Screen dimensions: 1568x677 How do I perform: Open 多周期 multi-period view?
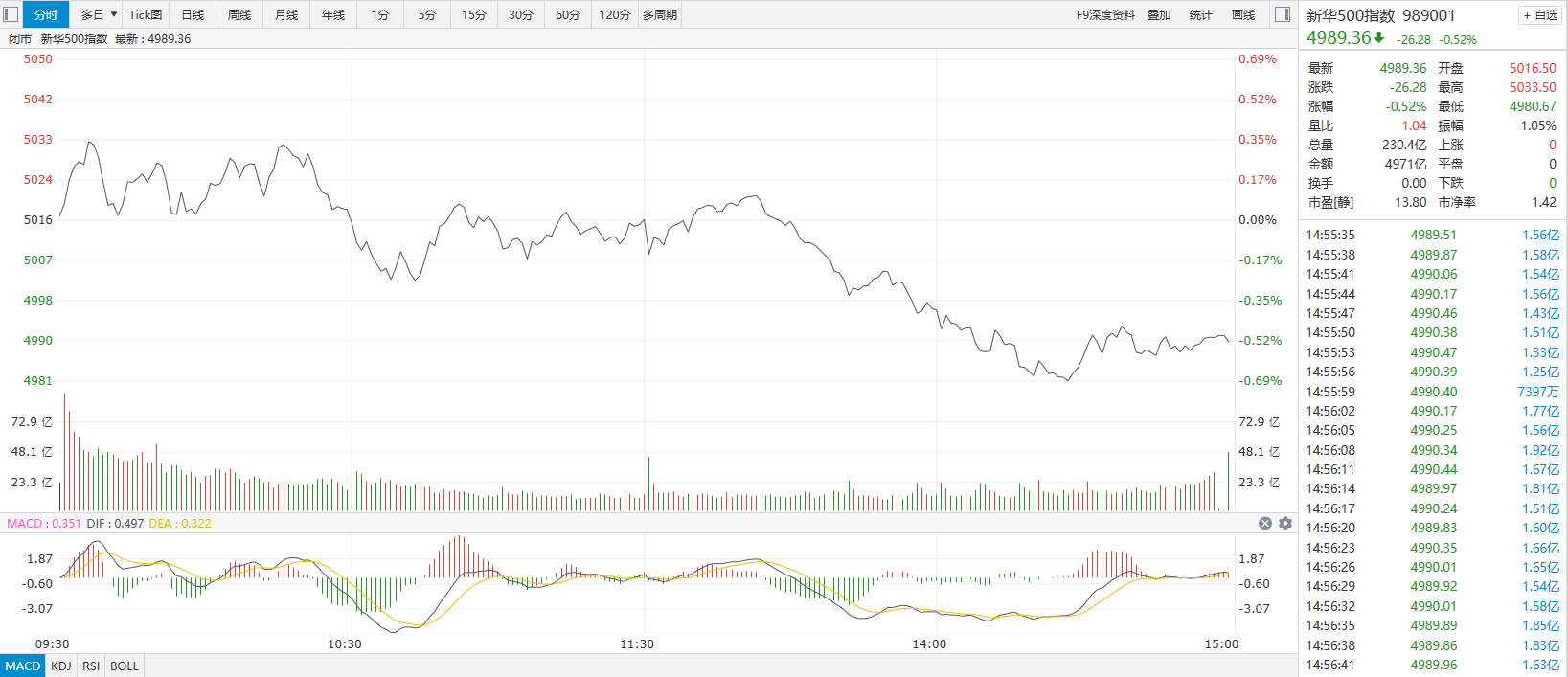pos(660,14)
